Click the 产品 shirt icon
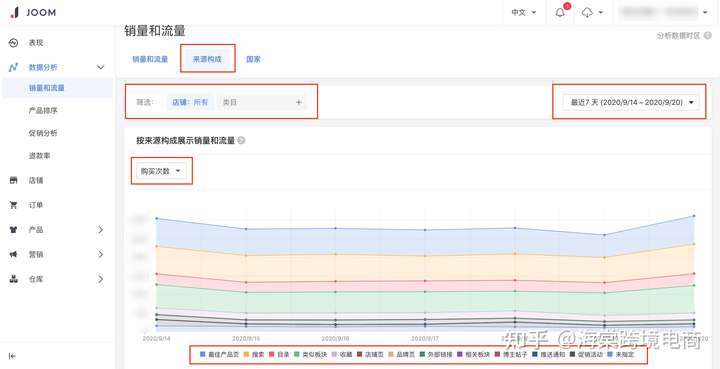Image resolution: width=720 pixels, height=369 pixels. [13, 230]
